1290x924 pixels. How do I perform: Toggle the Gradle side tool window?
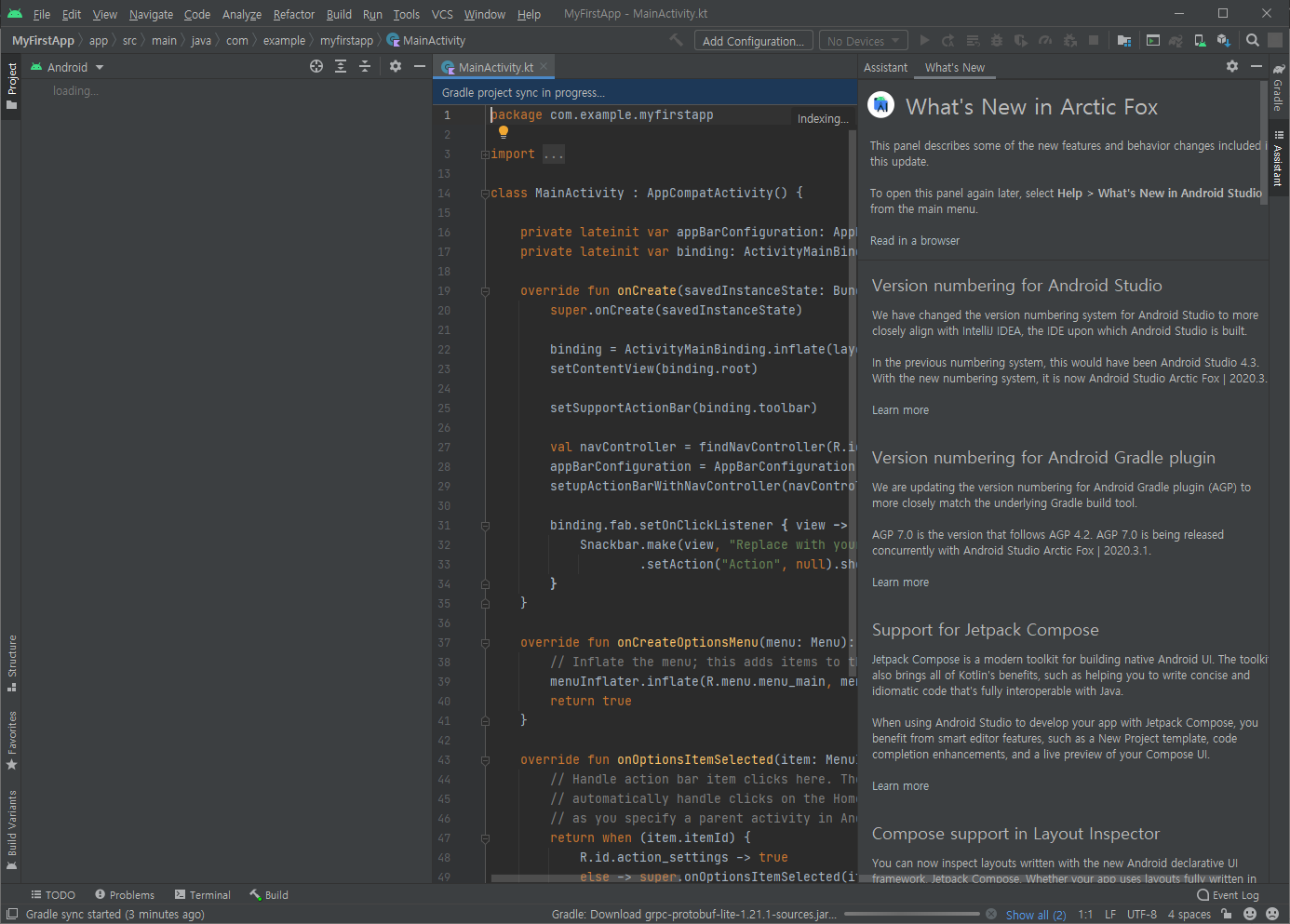[x=1279, y=87]
